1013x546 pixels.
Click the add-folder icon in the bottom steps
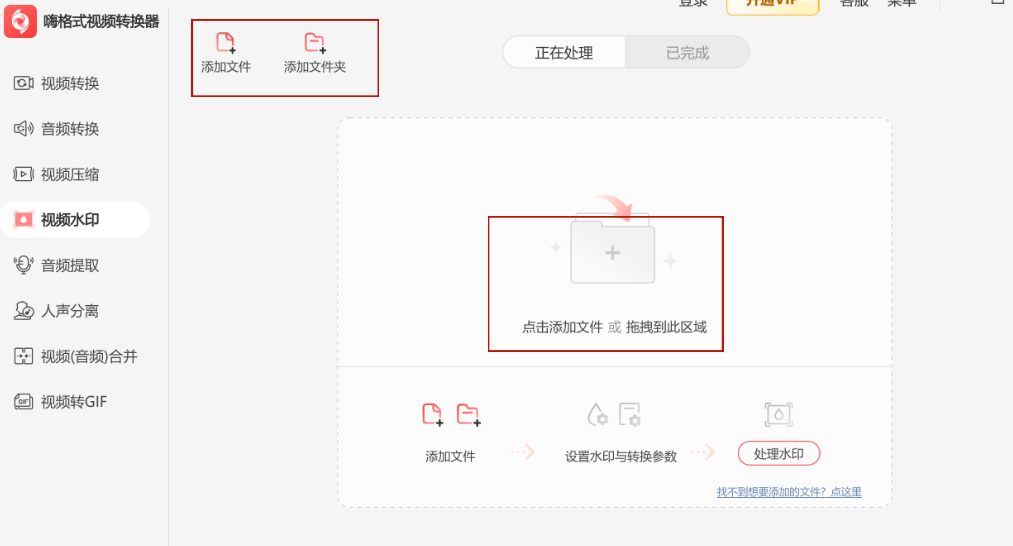click(x=468, y=414)
